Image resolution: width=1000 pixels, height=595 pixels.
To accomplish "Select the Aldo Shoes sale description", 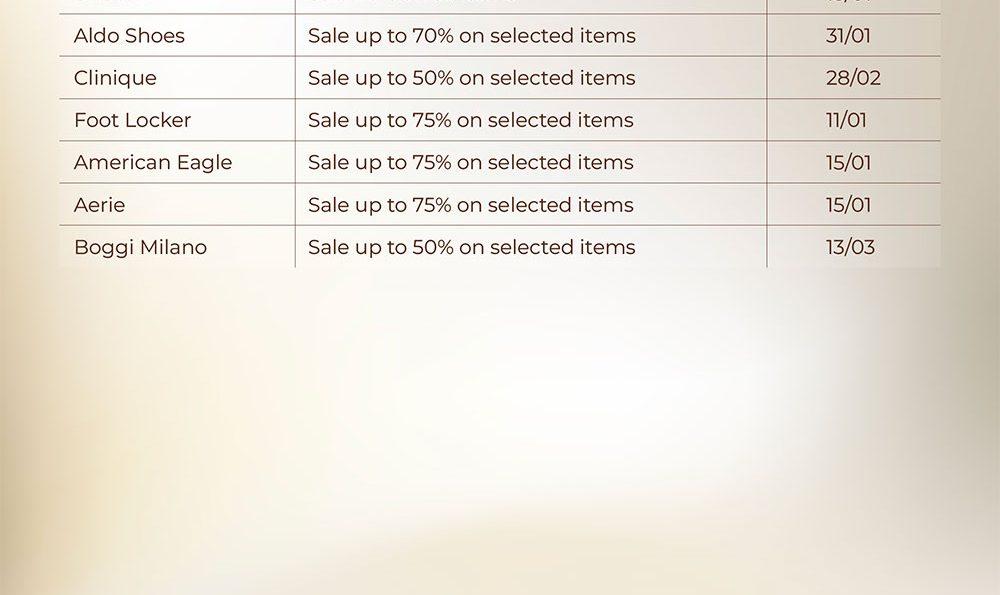I will pyautogui.click(x=471, y=36).
